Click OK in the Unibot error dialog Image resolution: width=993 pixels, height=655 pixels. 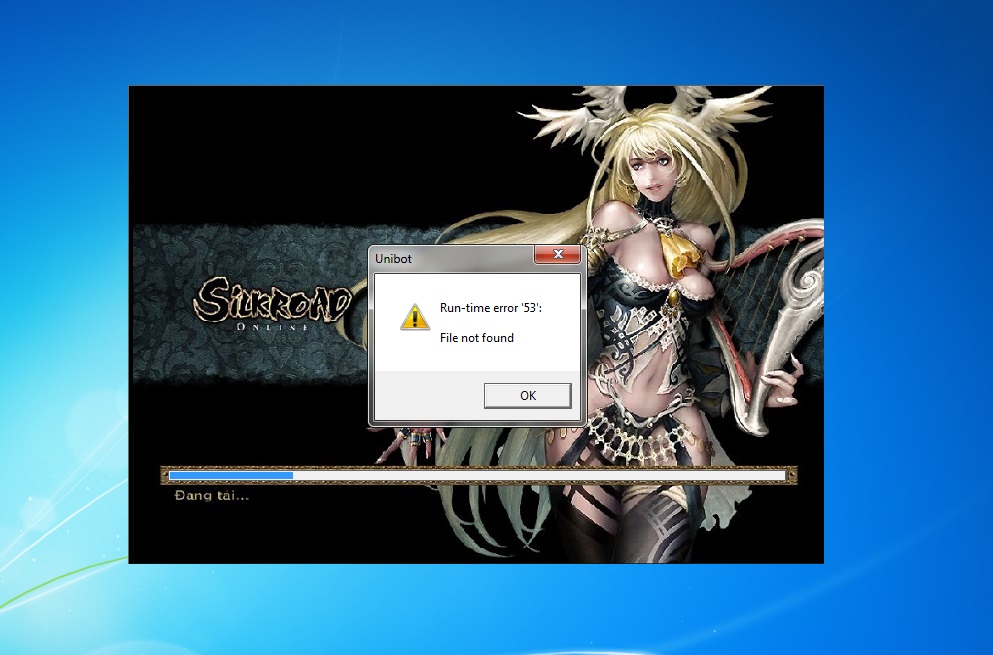click(x=528, y=395)
